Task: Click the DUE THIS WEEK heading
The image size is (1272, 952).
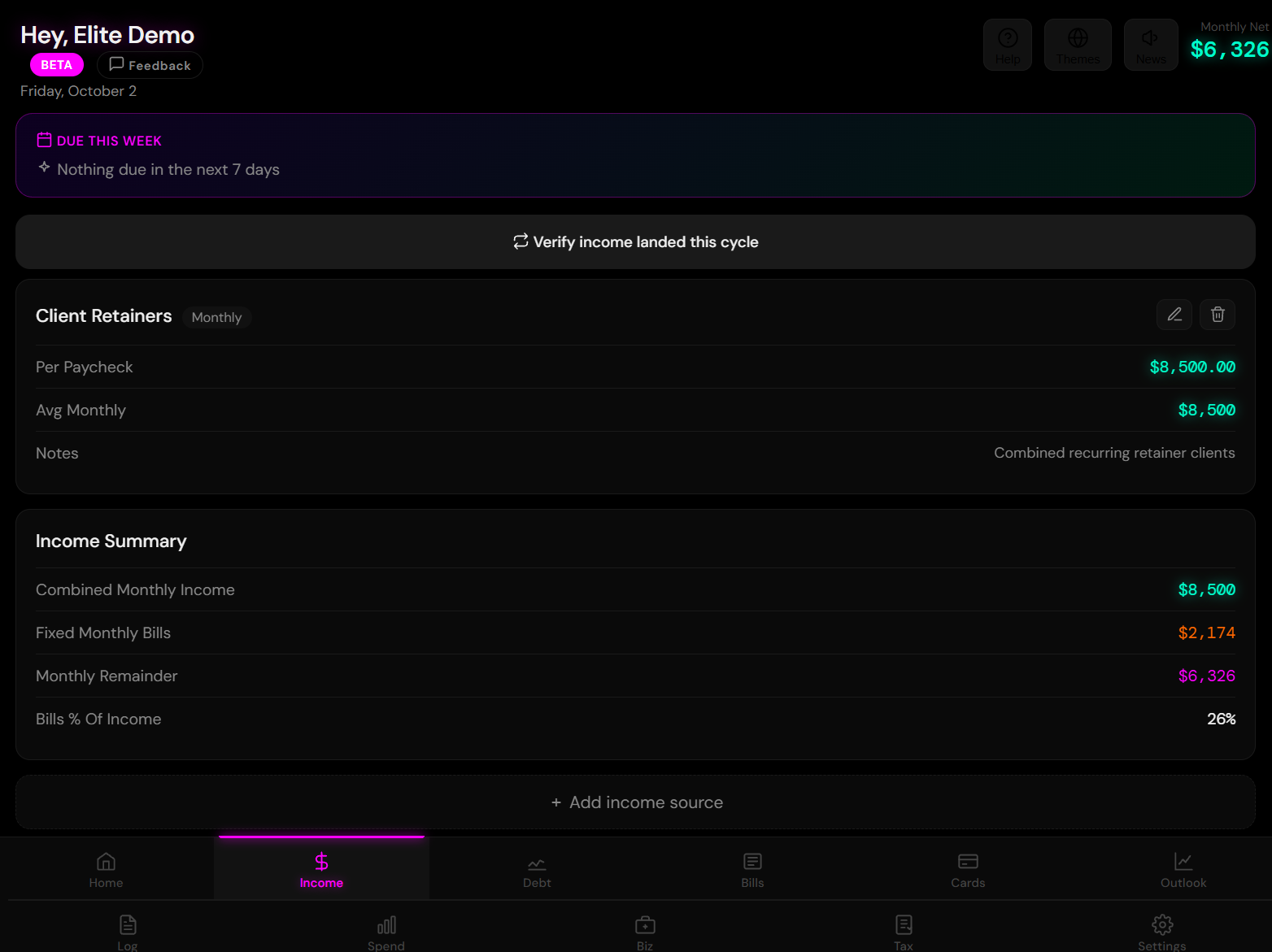Action: (x=109, y=141)
